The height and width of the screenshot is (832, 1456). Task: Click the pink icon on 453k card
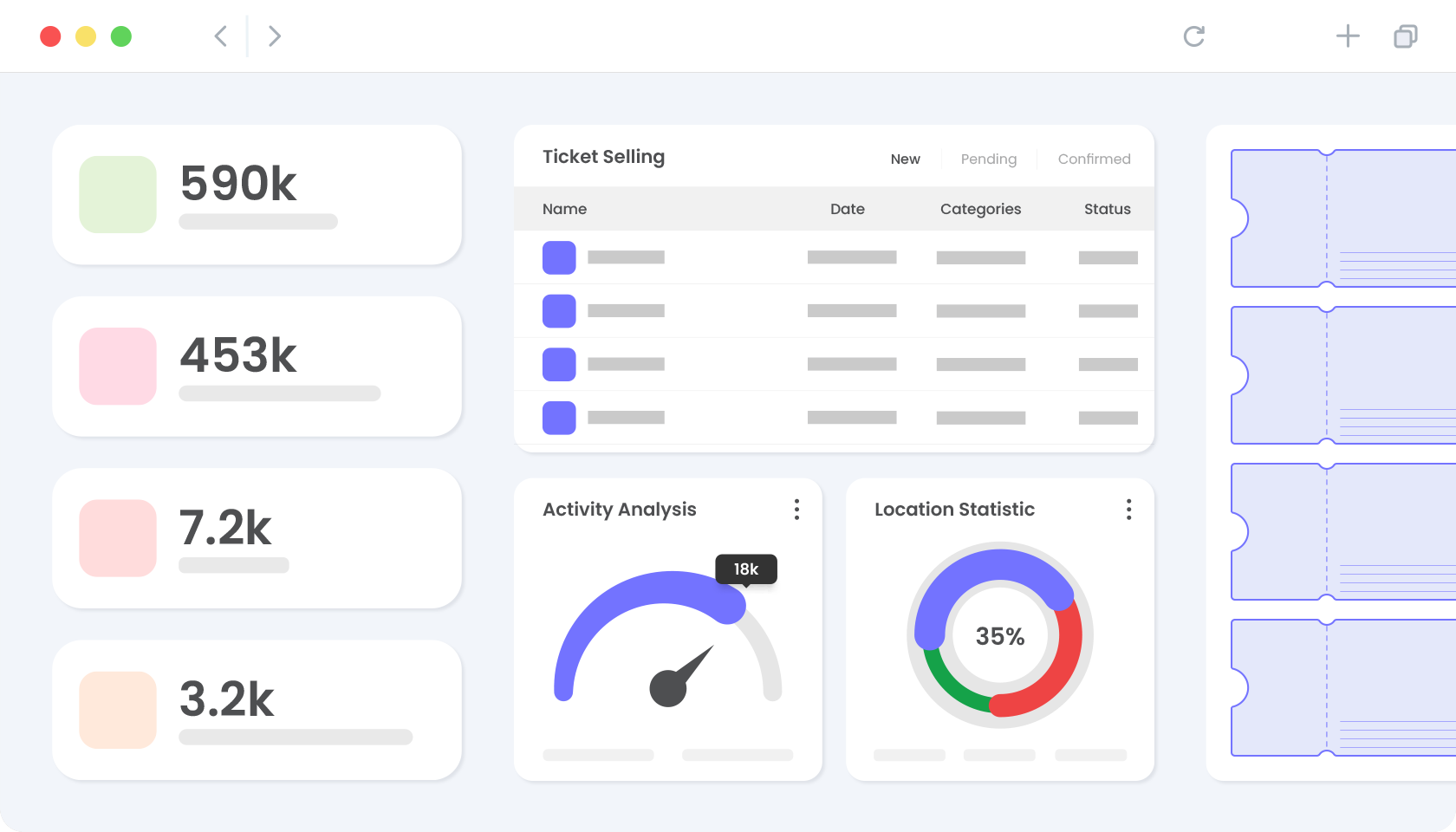click(x=118, y=367)
